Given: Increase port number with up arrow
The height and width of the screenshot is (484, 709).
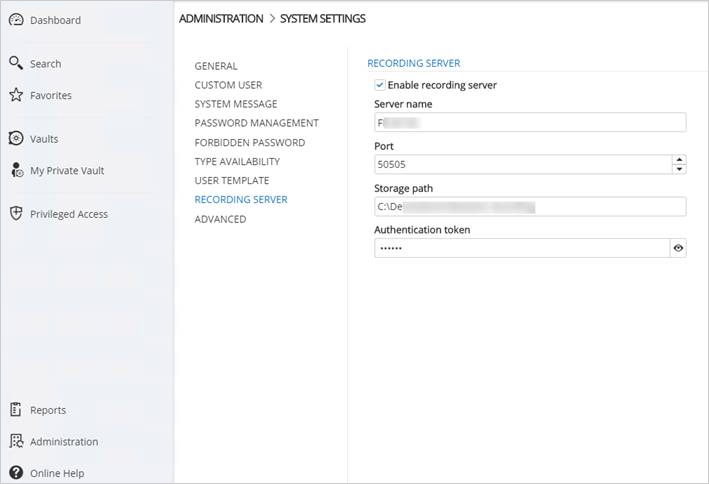Looking at the screenshot, I should (679, 159).
